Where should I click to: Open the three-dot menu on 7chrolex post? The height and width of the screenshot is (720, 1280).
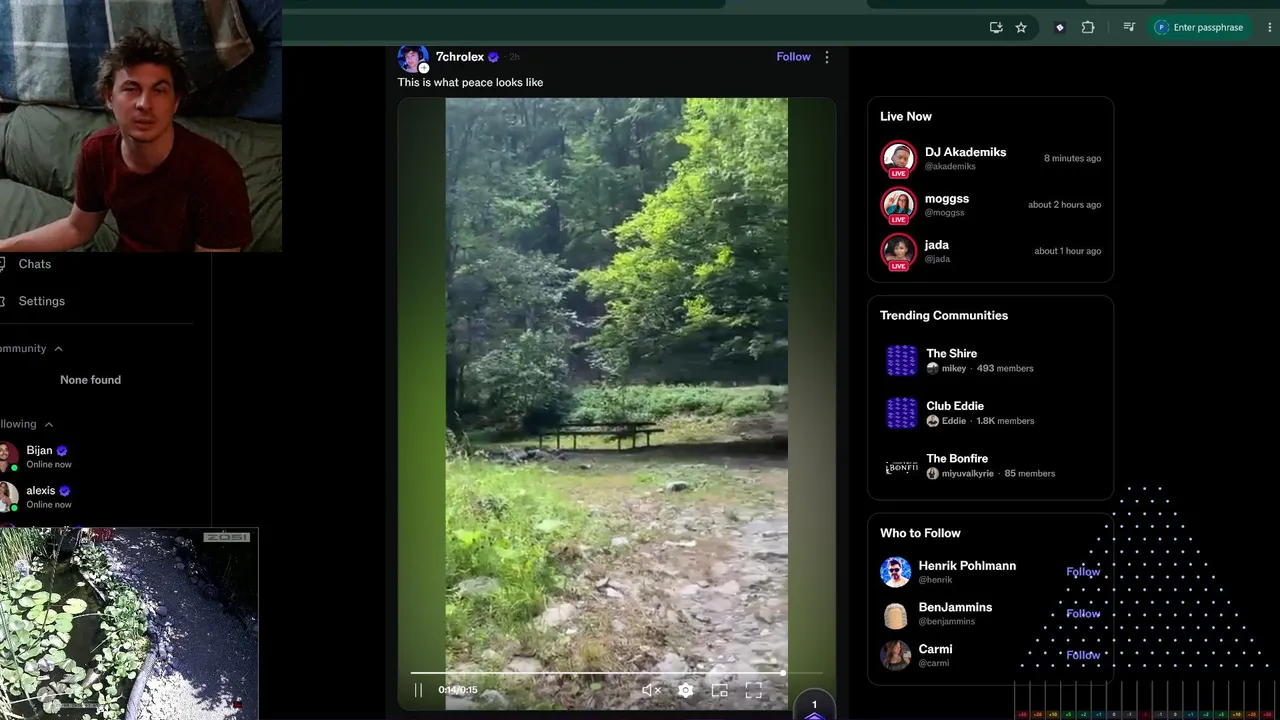tap(826, 57)
